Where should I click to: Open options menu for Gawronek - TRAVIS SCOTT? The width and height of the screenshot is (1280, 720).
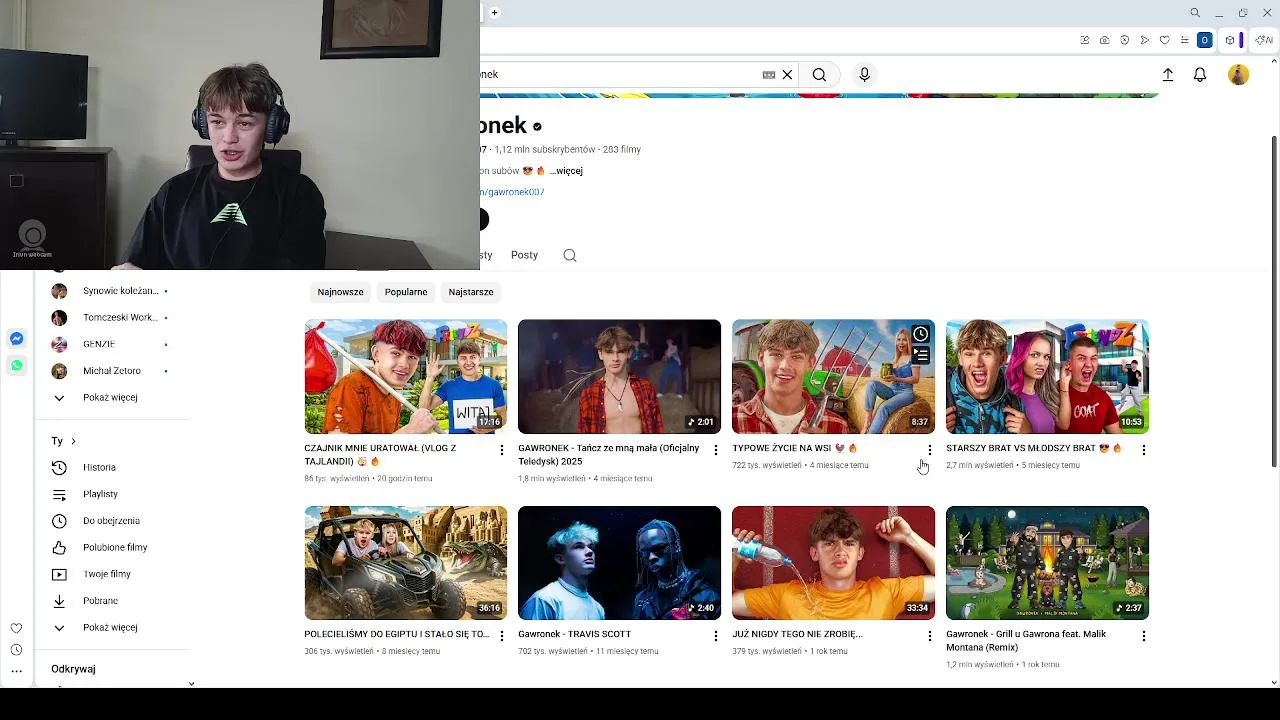716,636
